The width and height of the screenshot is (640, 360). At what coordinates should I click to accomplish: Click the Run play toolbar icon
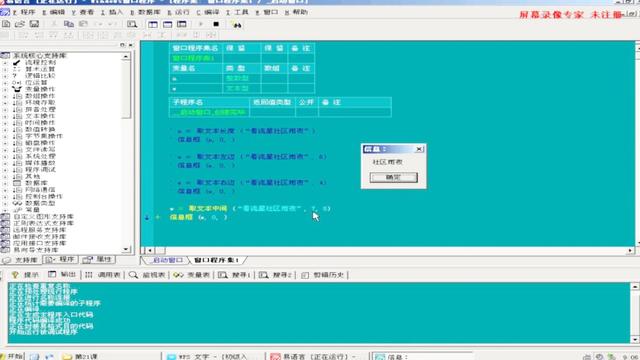click(x=200, y=24)
